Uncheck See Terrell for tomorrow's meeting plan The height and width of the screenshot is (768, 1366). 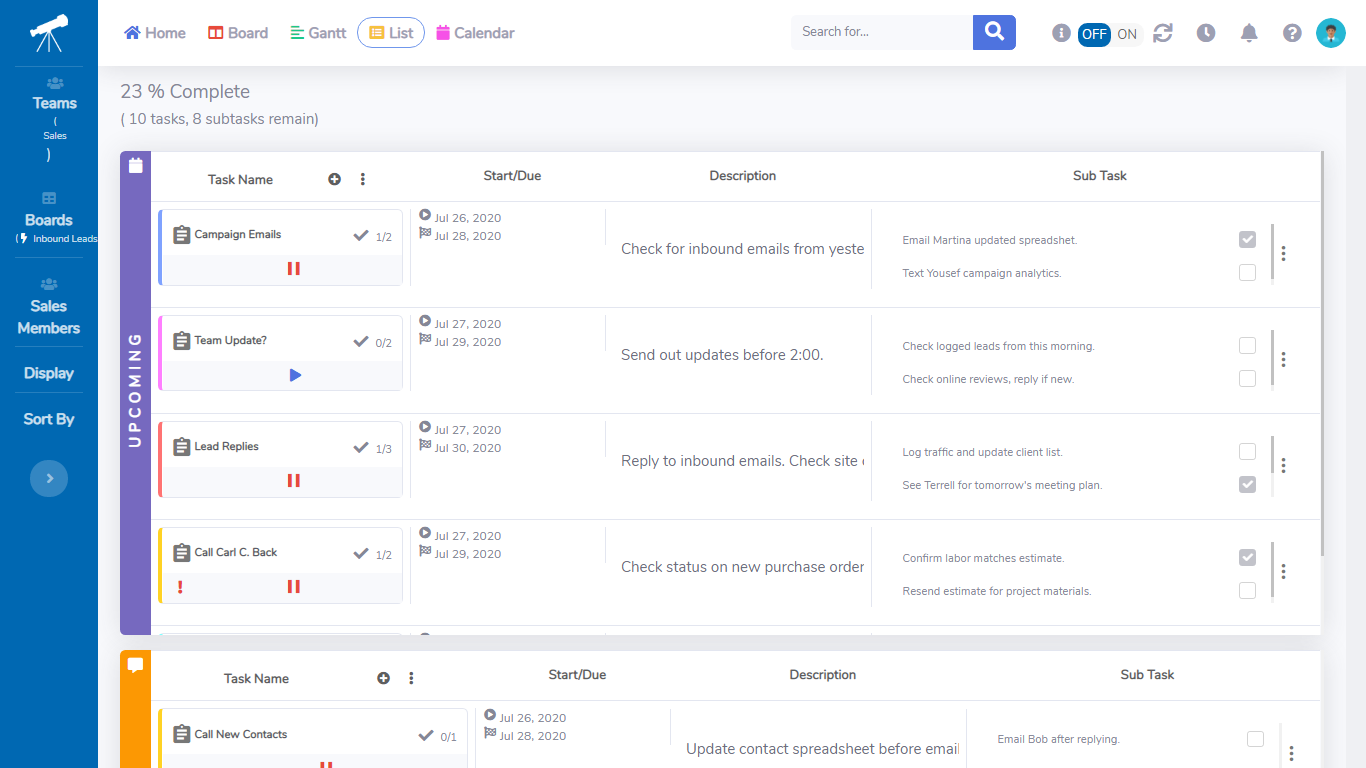[1247, 485]
